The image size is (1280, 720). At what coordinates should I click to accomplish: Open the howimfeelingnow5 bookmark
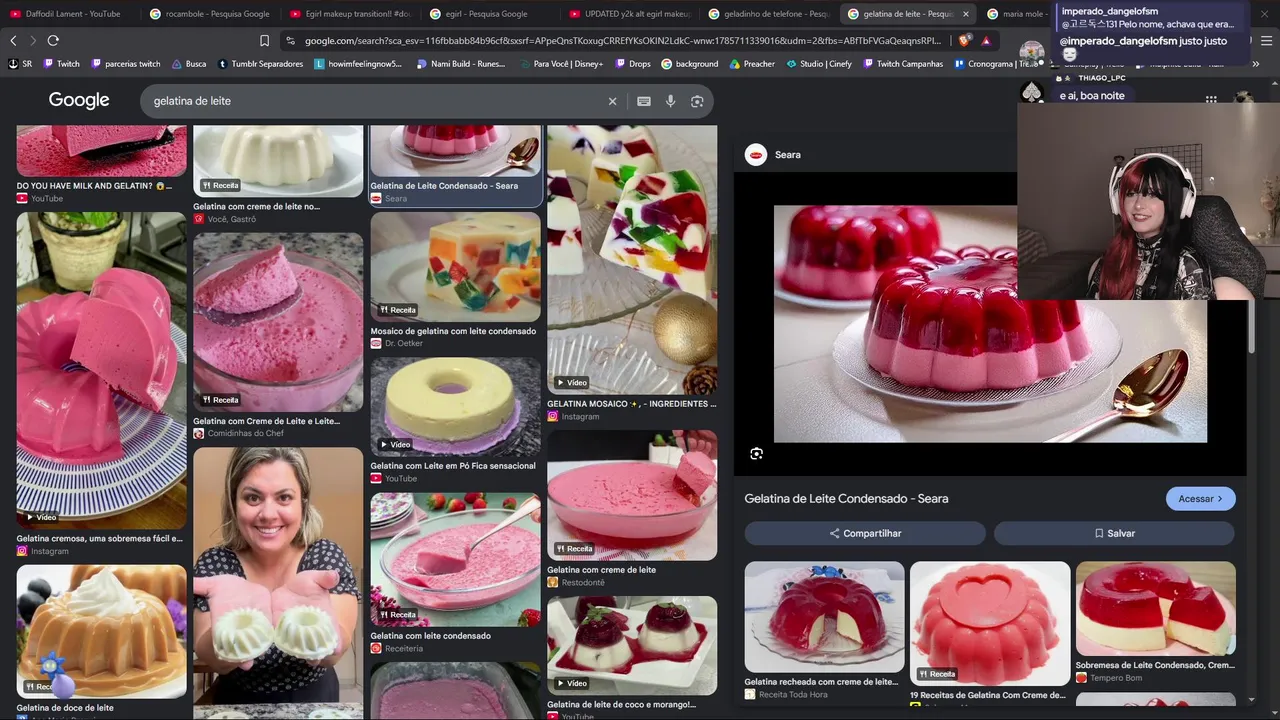358,63
